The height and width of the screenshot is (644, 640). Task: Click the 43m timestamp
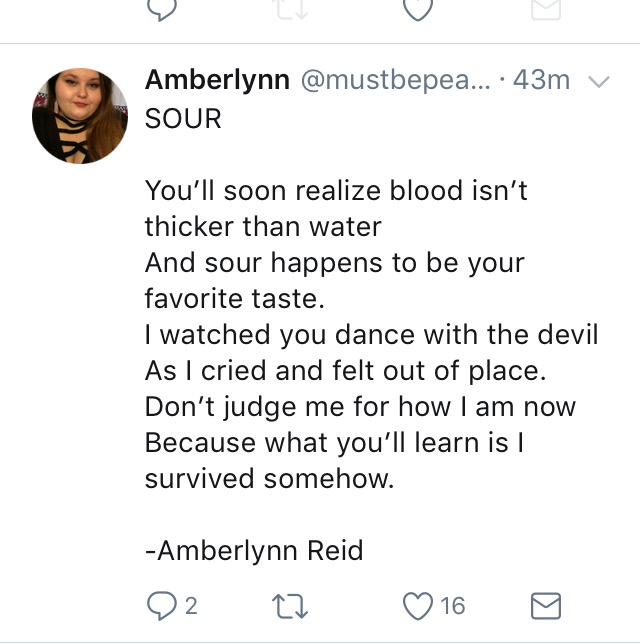541,79
